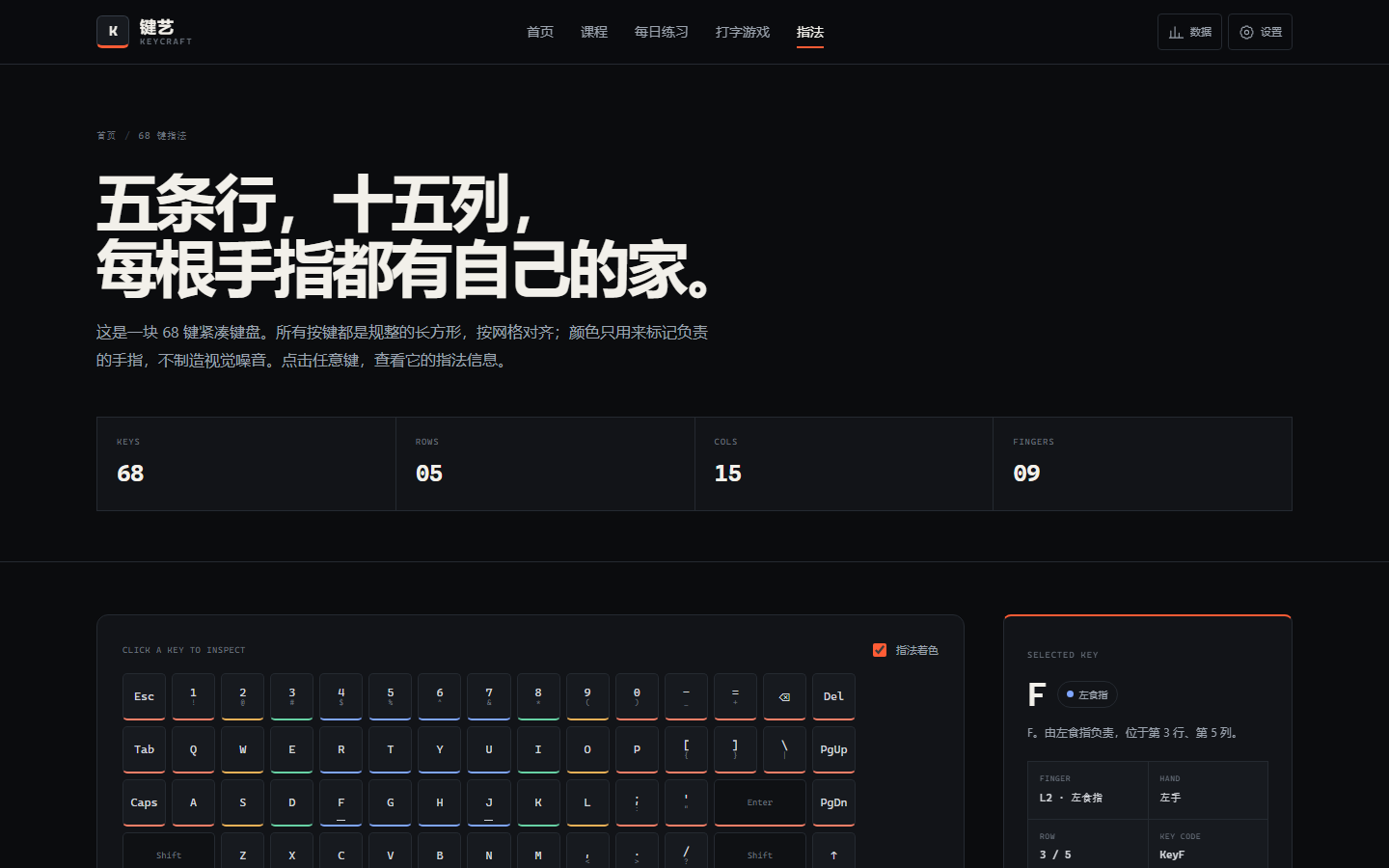This screenshot has height=868, width=1389.
Task: Click the 左食指 finger badge
Action: (1087, 694)
